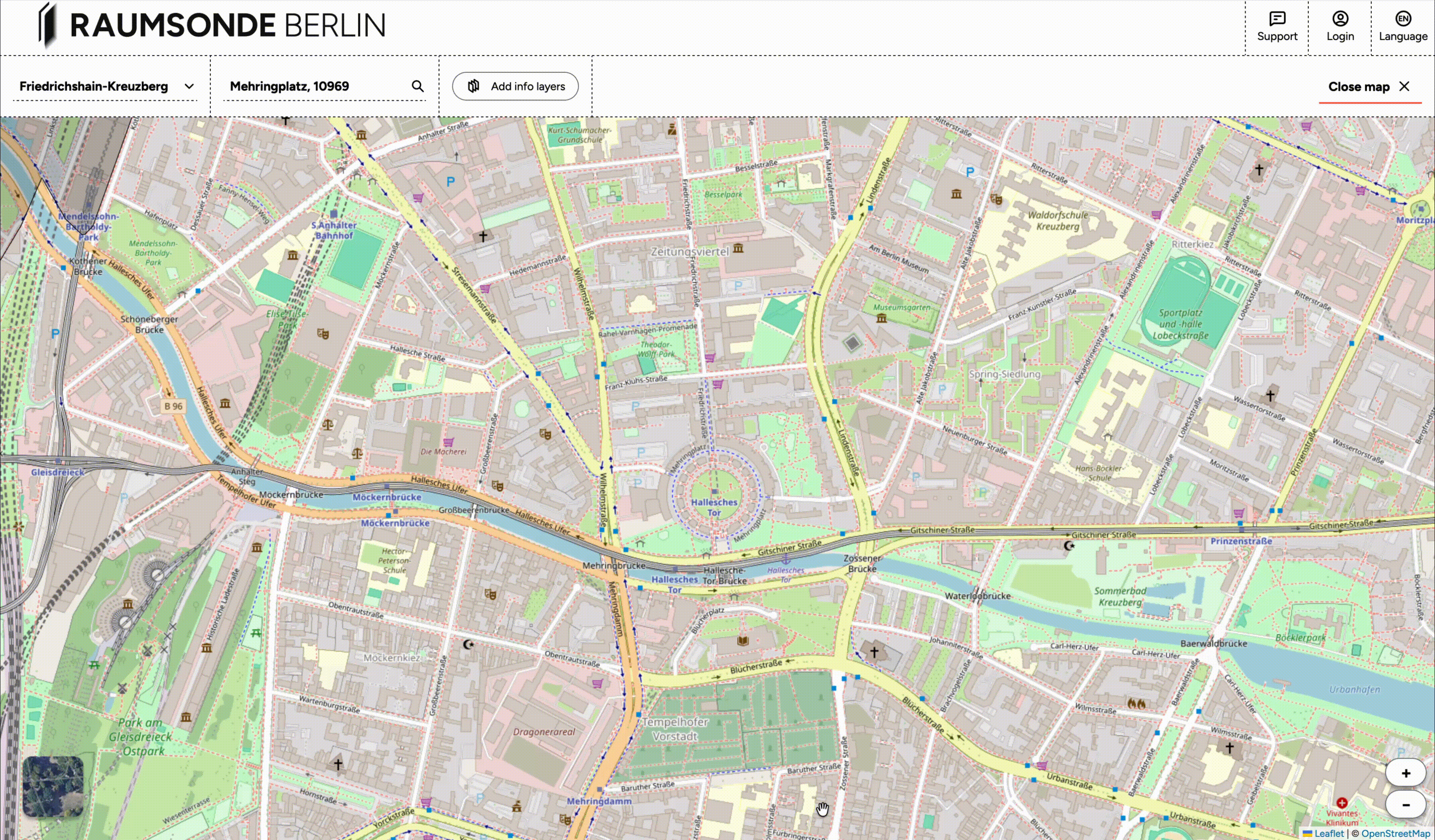Click the district dropdown chevron arrow

[189, 86]
